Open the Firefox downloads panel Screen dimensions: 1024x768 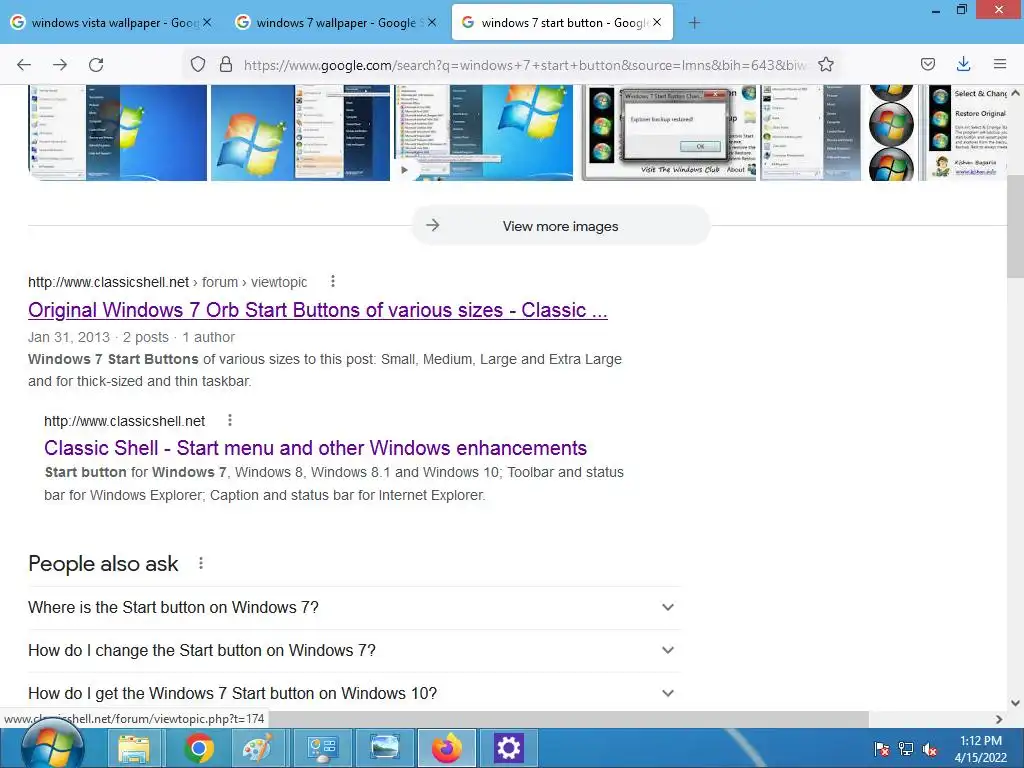pos(963,64)
